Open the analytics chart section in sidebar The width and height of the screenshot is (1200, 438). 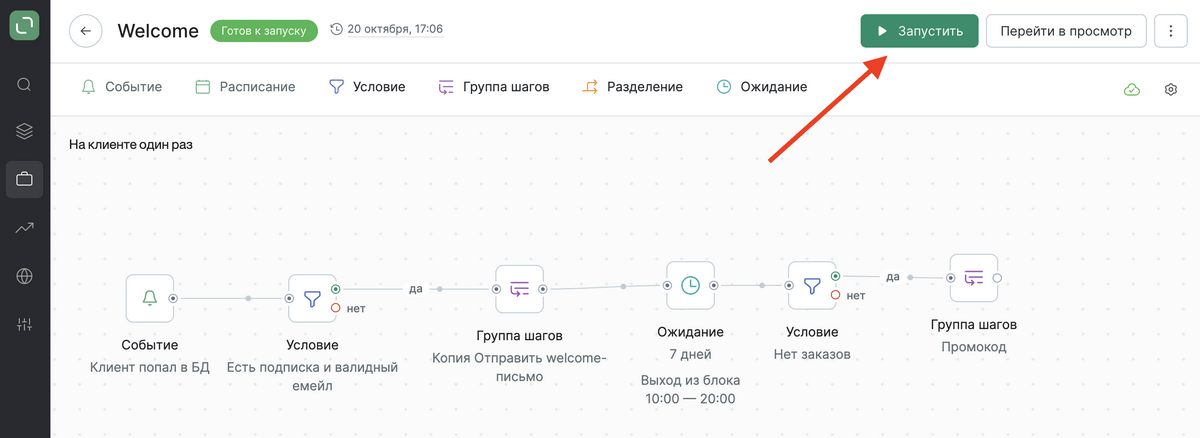tap(25, 228)
